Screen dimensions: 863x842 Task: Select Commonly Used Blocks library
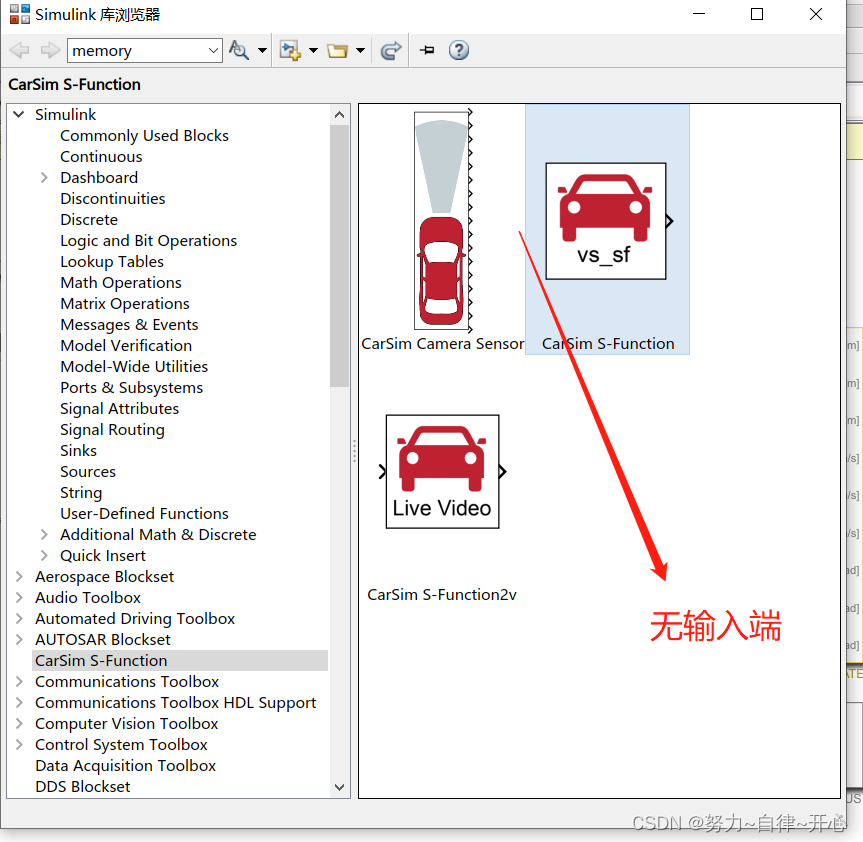(x=144, y=135)
